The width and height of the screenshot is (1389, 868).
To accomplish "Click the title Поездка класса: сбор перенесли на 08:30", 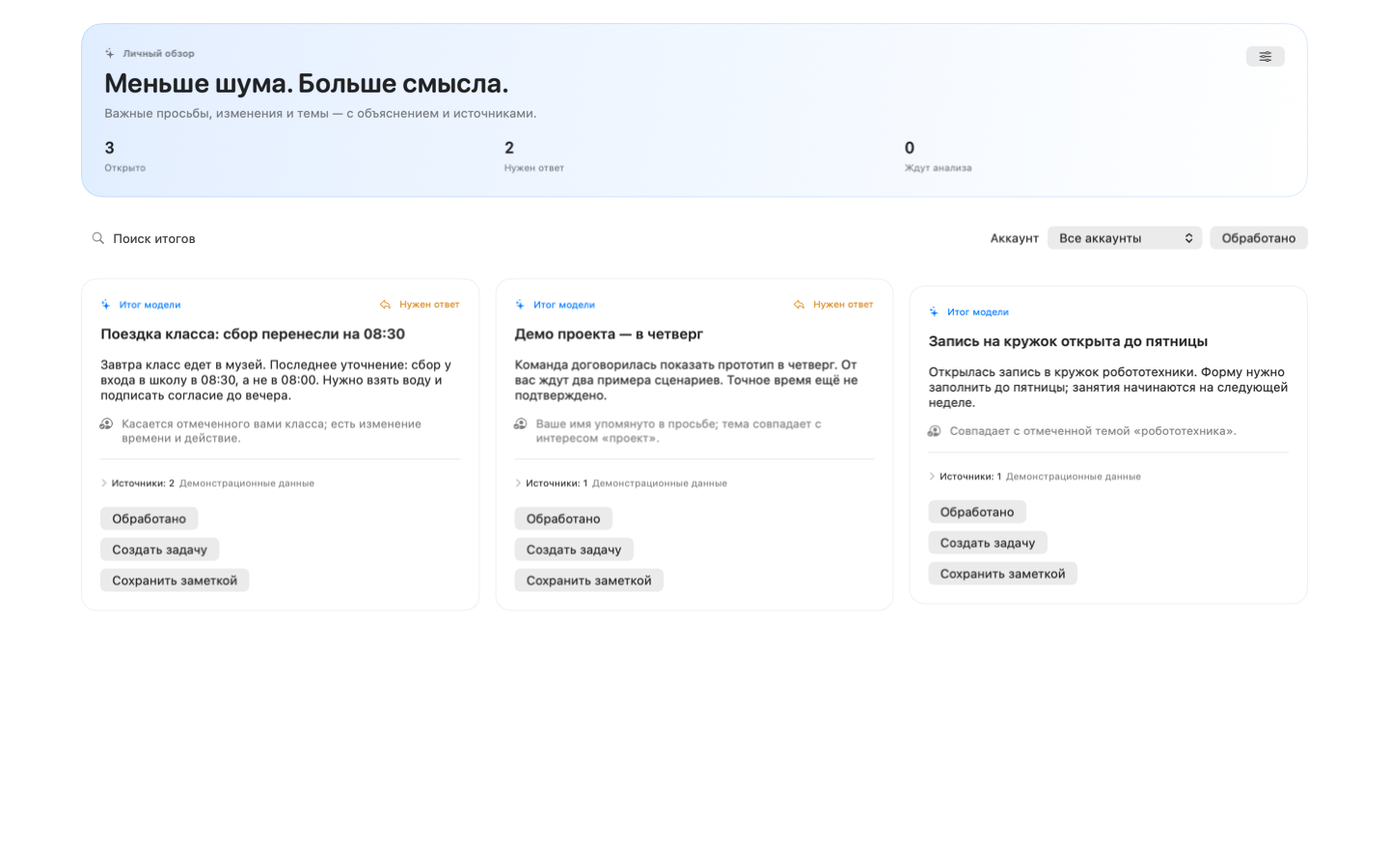I will pos(253,334).
